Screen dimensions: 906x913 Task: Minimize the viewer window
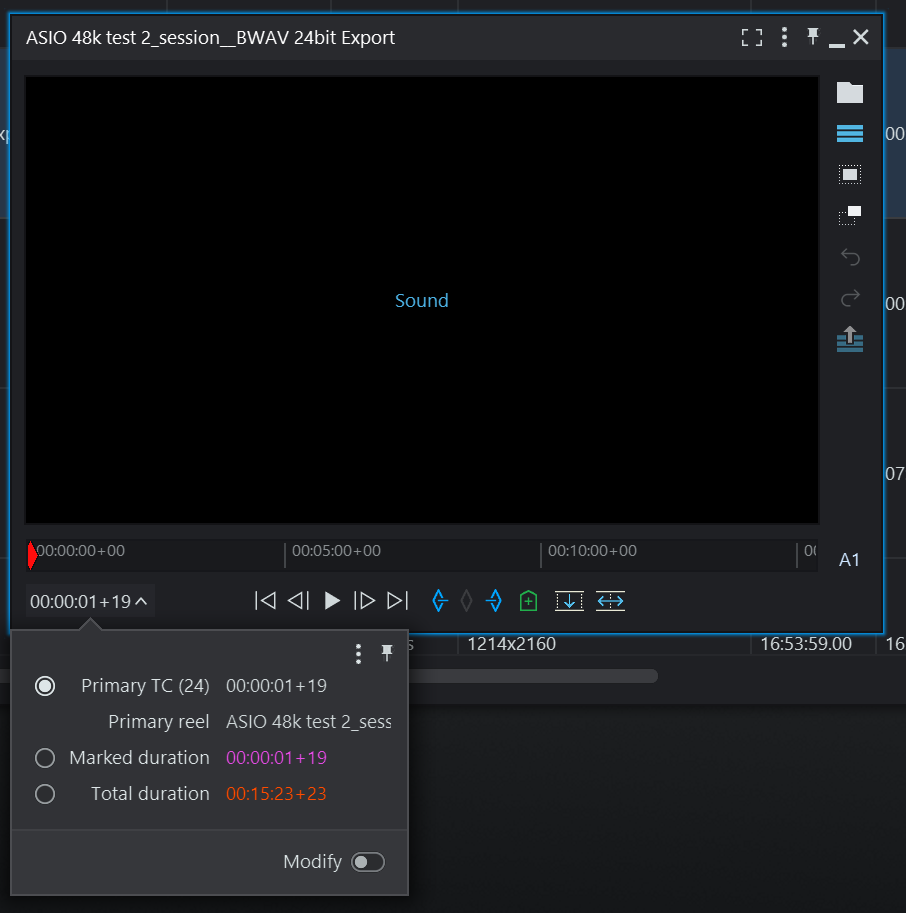[837, 45]
